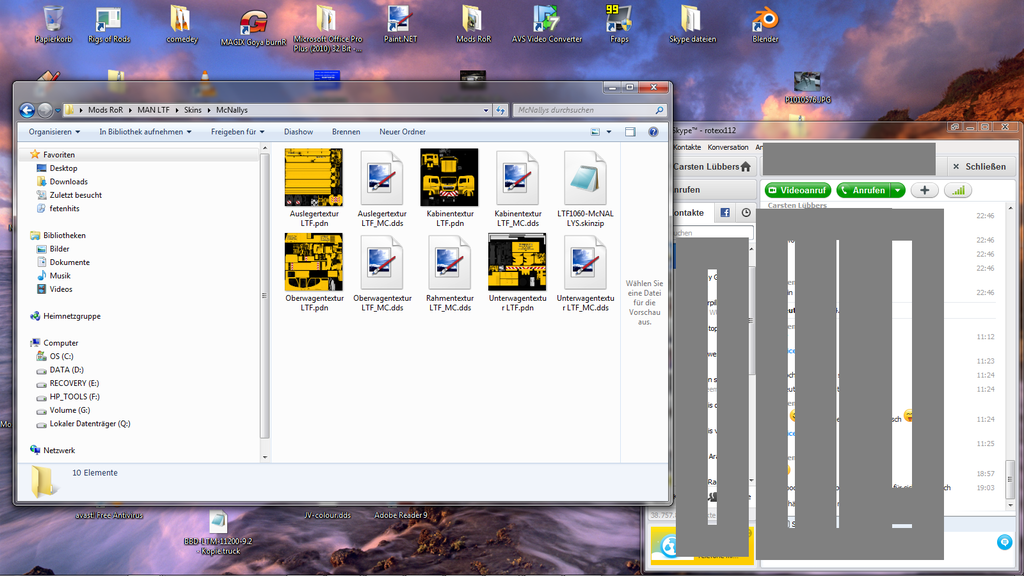Open the view options dropdown arrow
This screenshot has width=1024, height=576.
609,132
